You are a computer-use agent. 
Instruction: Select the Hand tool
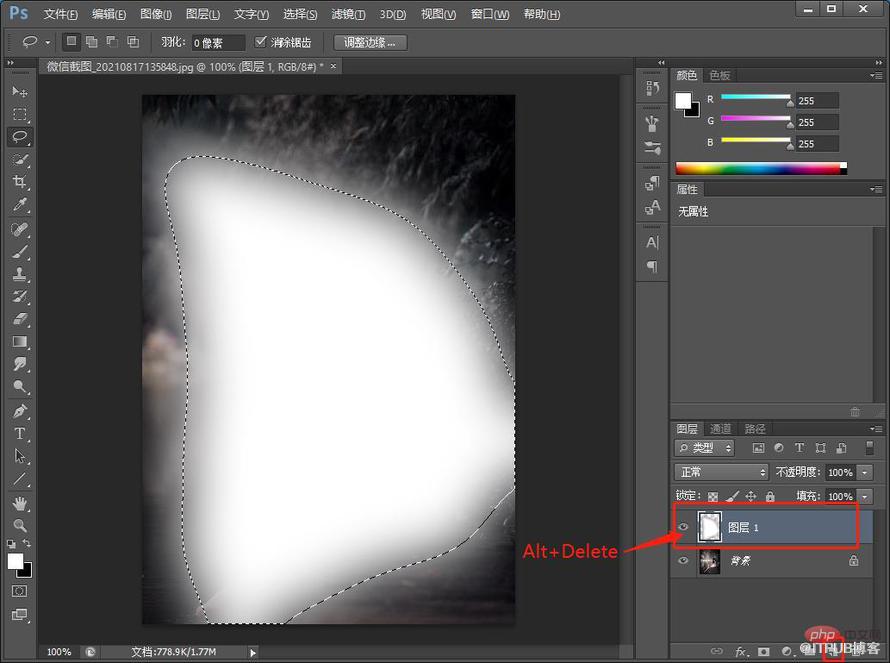pyautogui.click(x=20, y=503)
